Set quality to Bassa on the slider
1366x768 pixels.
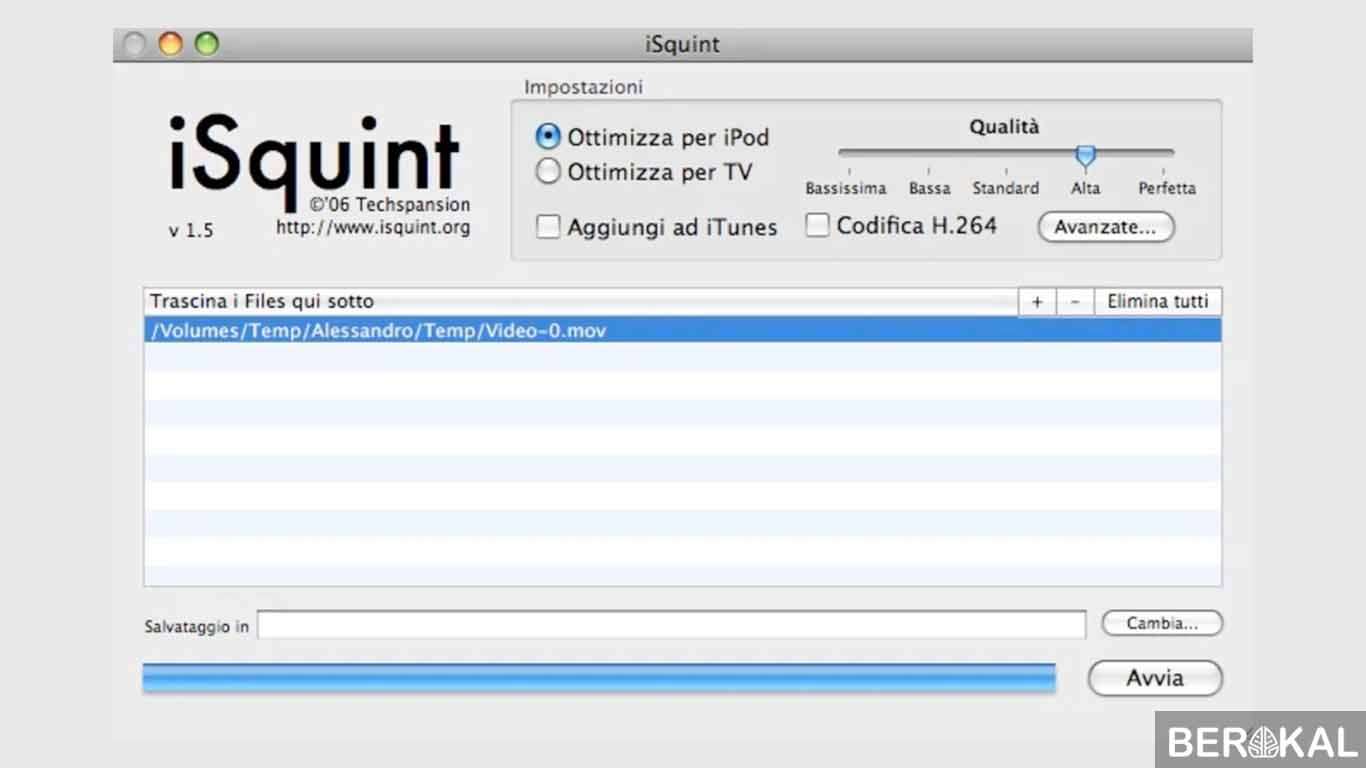tap(929, 187)
